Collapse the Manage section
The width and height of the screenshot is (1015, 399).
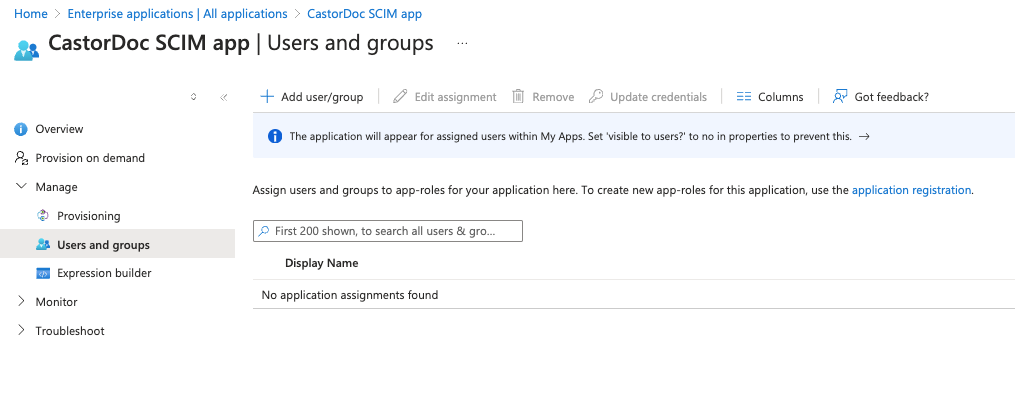[21, 187]
